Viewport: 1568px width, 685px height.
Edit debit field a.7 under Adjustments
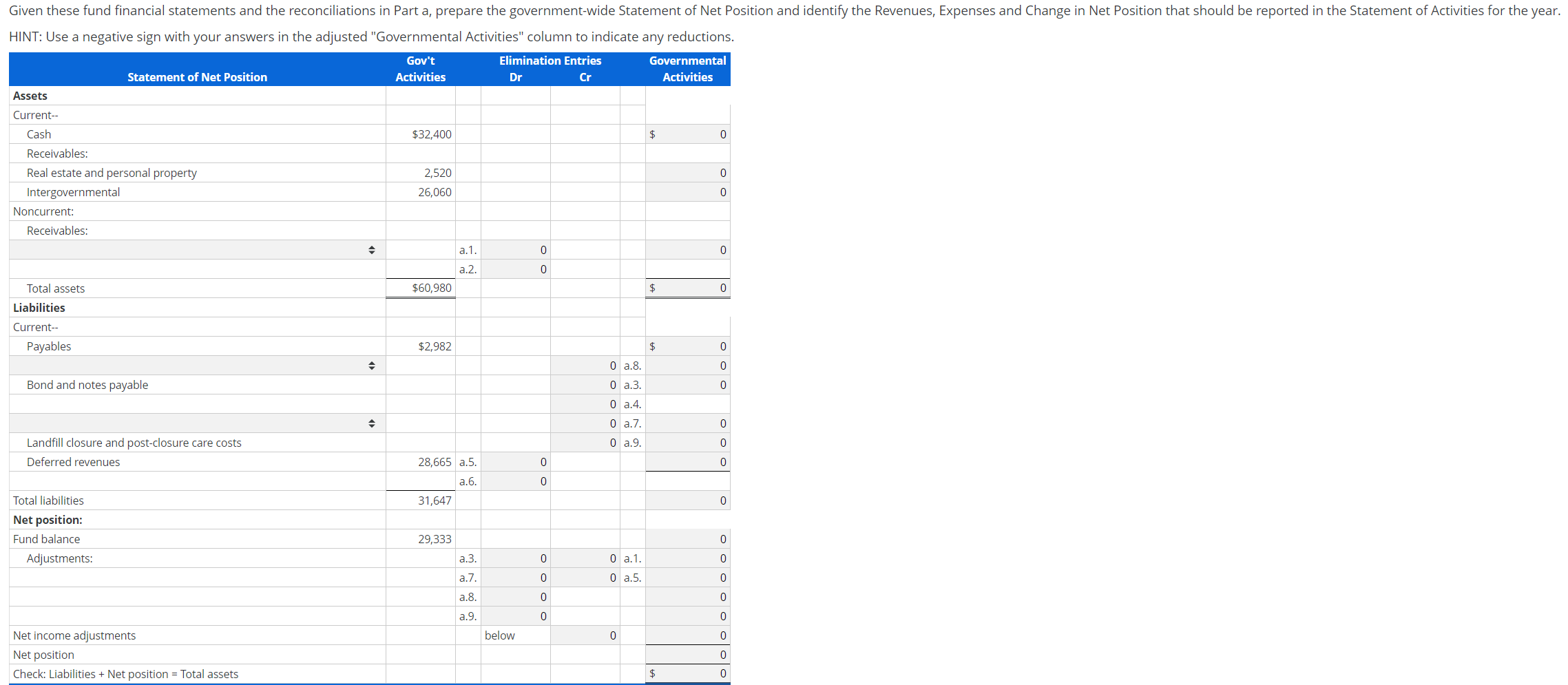(x=515, y=578)
